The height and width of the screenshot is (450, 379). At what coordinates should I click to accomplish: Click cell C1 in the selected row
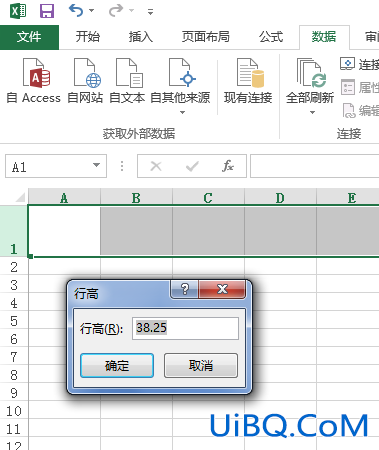[208, 231]
